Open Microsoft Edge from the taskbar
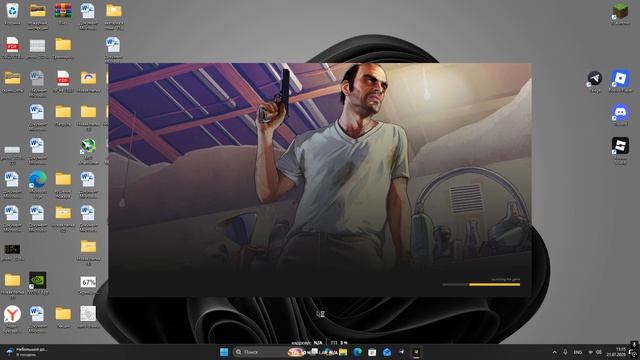Viewport: 640px width, 360px height. [358, 352]
